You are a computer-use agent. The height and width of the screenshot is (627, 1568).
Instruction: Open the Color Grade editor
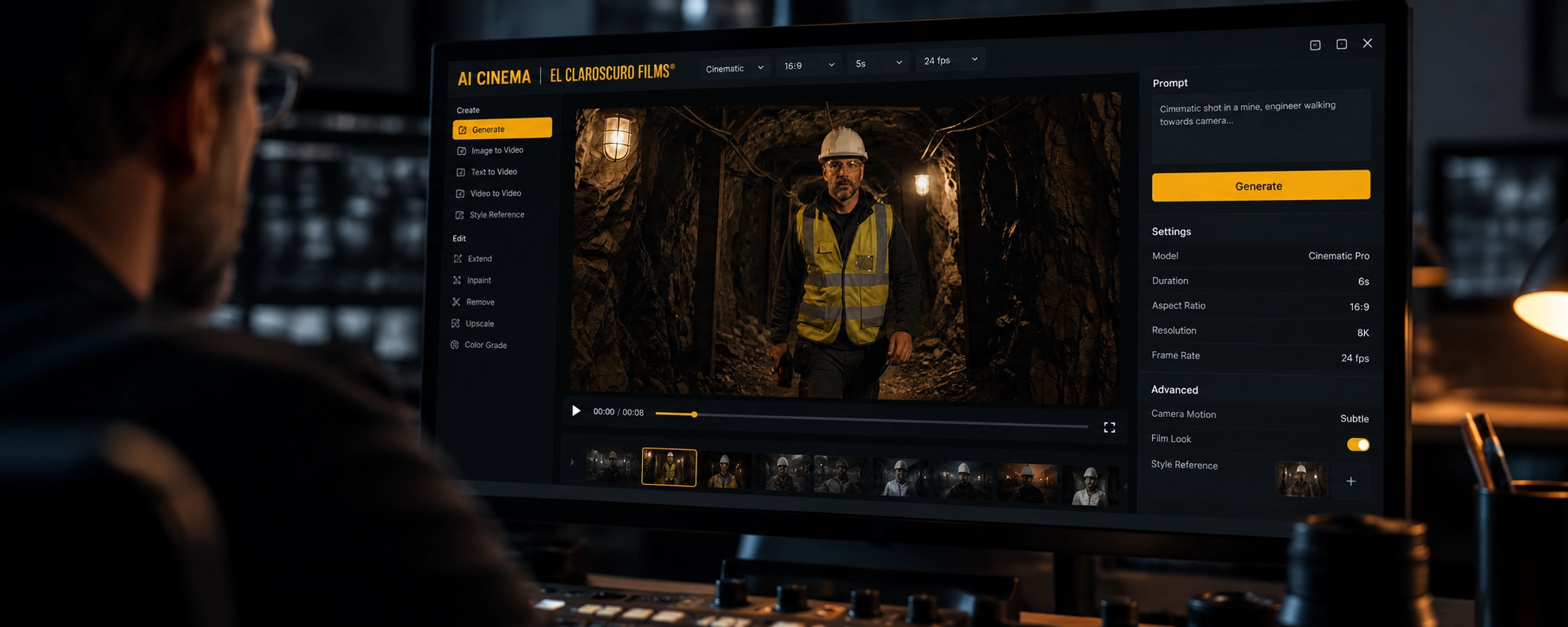pyautogui.click(x=486, y=346)
